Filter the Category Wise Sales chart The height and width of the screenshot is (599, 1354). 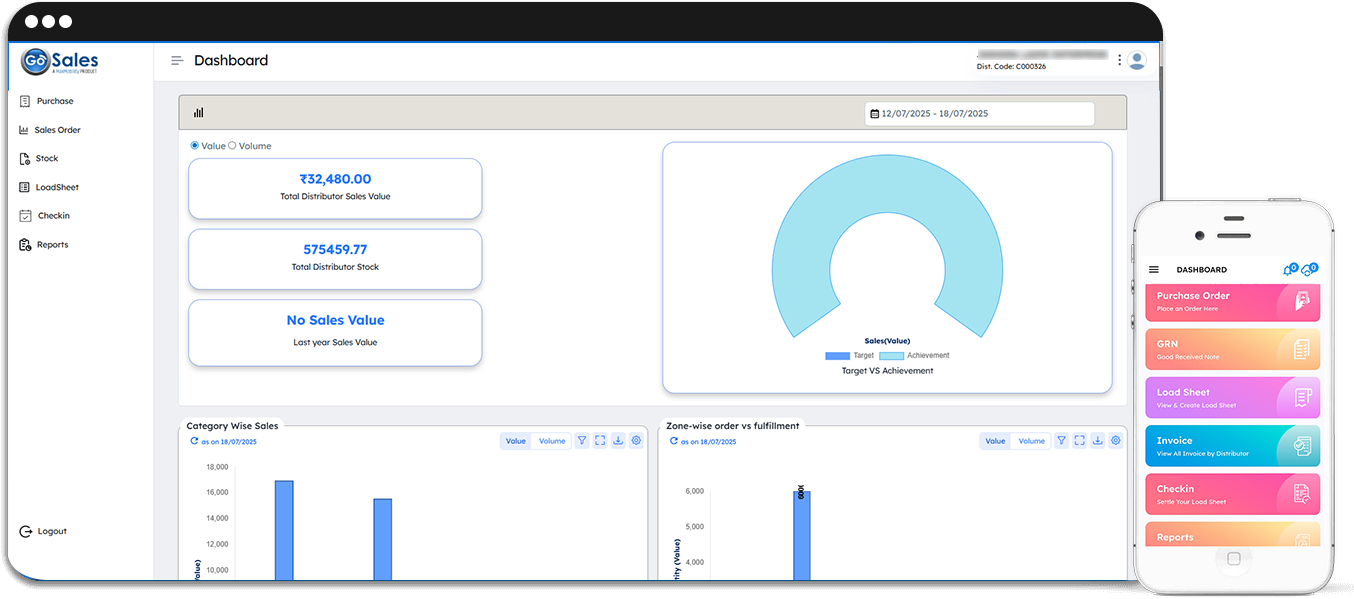[582, 441]
